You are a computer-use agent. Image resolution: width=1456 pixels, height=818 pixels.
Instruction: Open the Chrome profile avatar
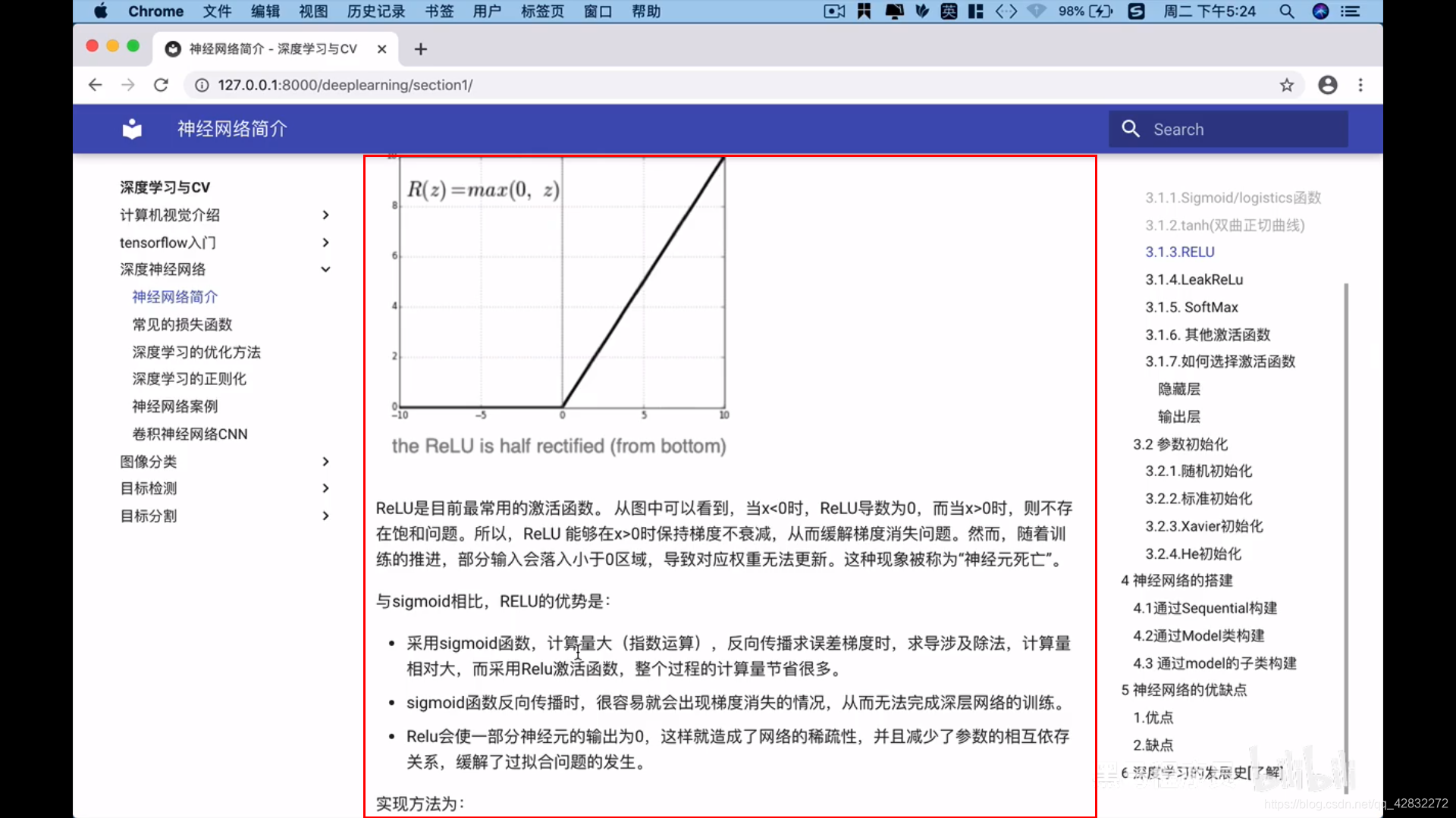click(1328, 85)
